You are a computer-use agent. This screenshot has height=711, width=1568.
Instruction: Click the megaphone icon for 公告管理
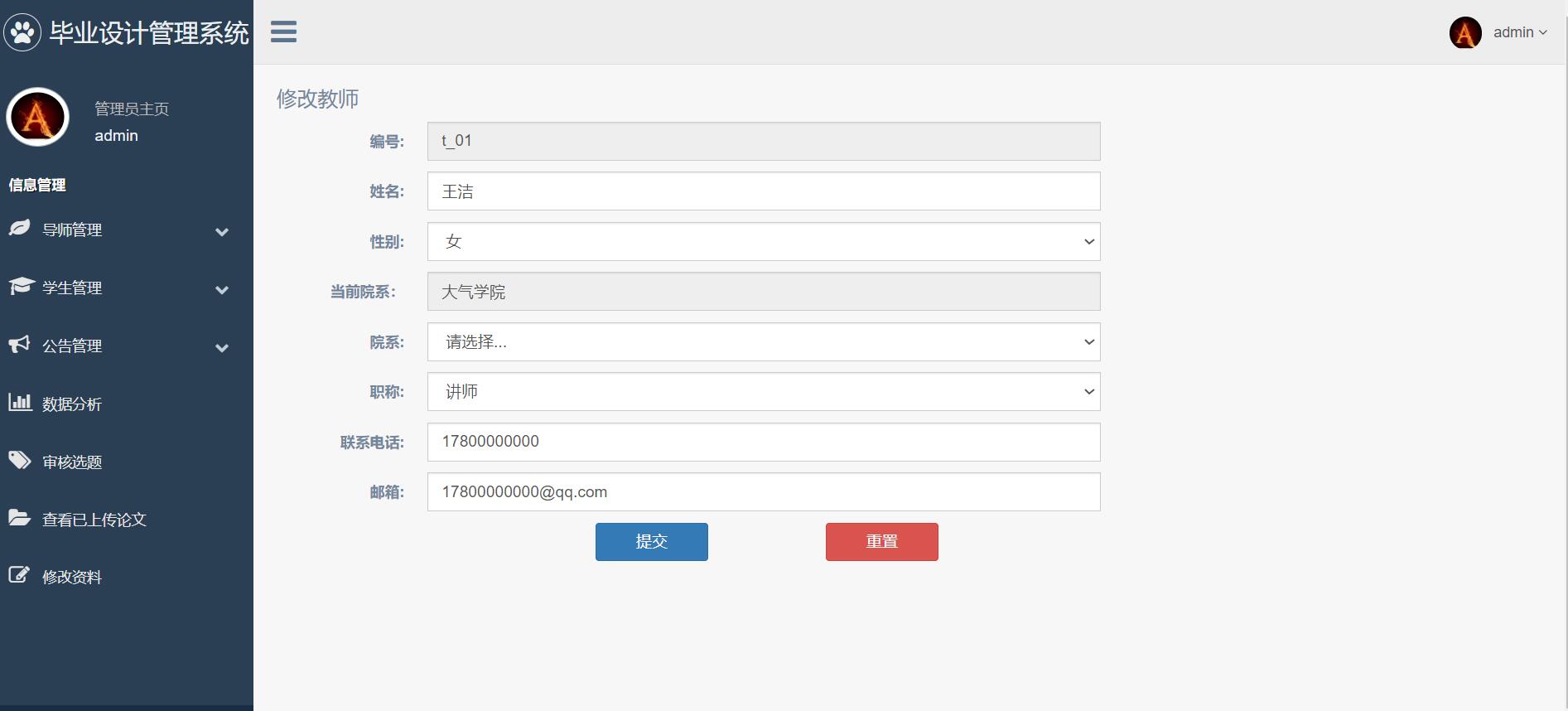tap(19, 344)
